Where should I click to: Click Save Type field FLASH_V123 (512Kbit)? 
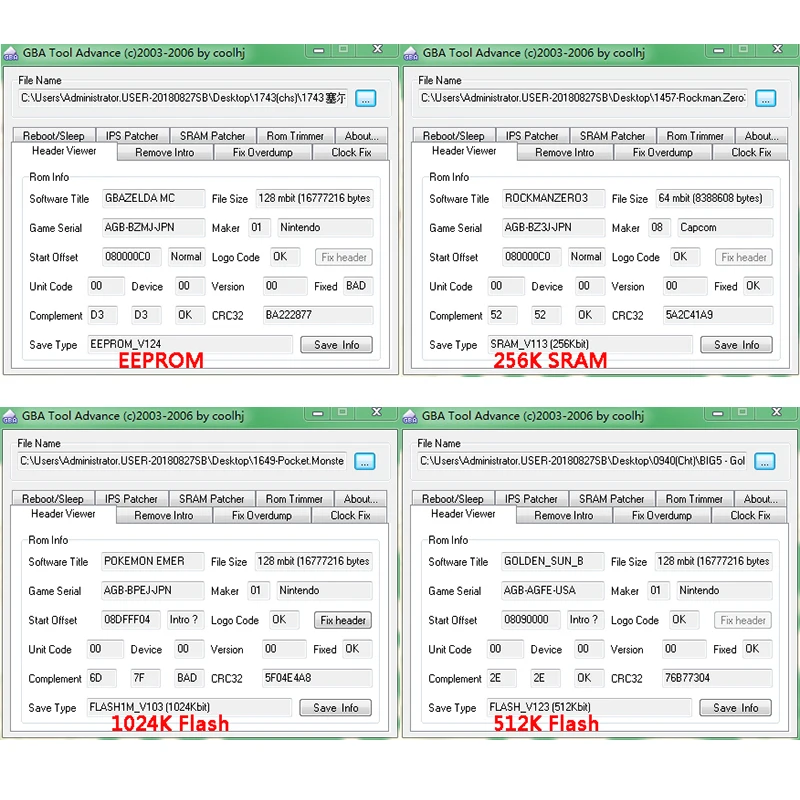click(589, 707)
